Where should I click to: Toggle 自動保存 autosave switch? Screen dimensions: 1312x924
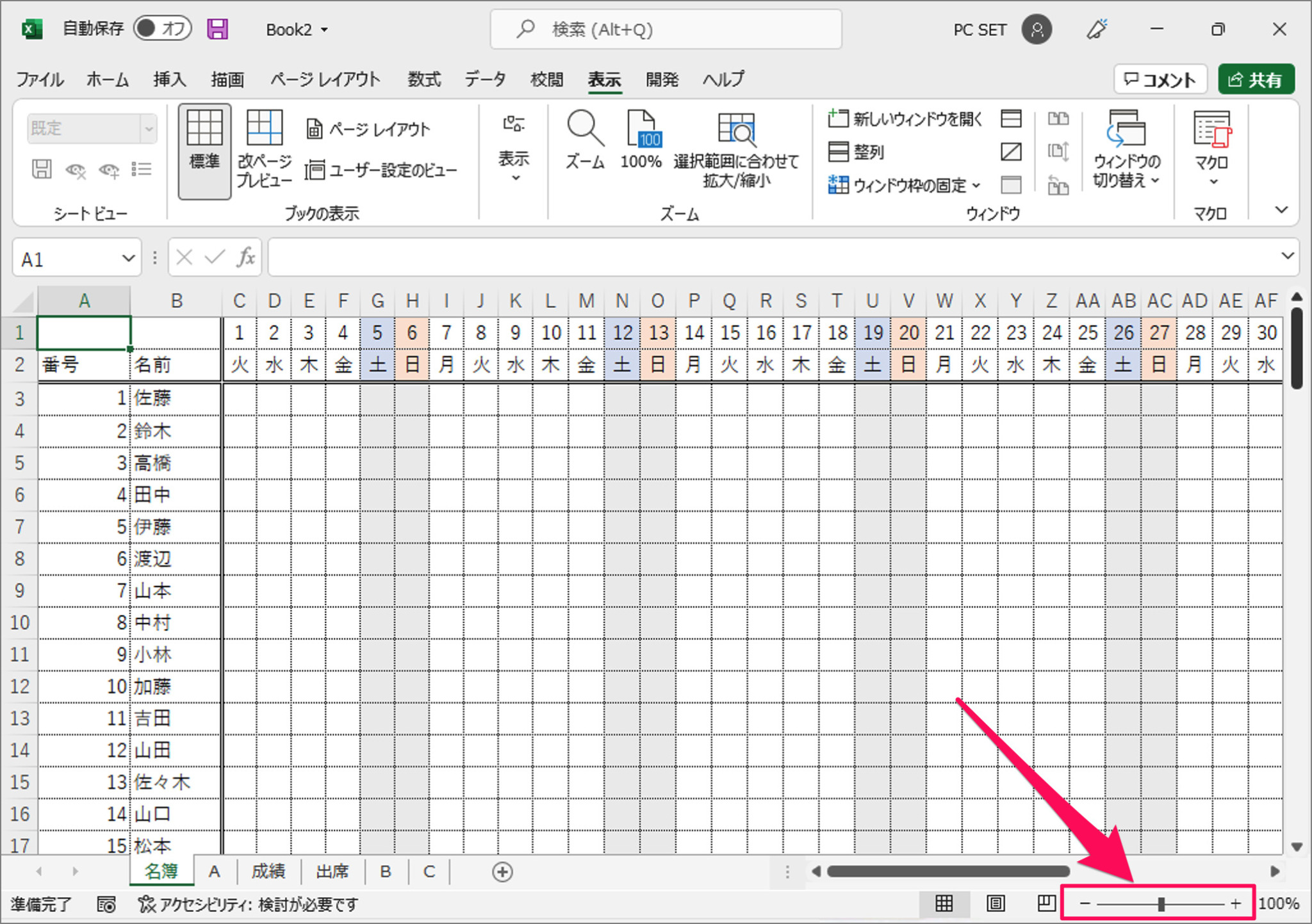pyautogui.click(x=162, y=28)
